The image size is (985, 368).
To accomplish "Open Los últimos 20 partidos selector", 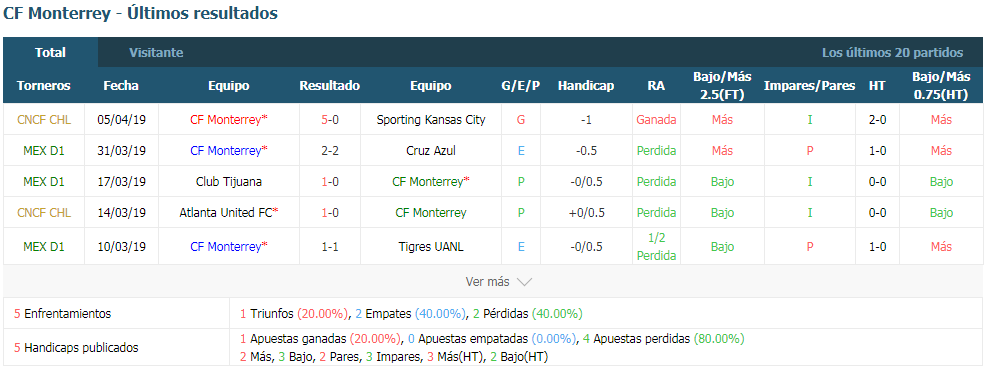I will click(892, 53).
